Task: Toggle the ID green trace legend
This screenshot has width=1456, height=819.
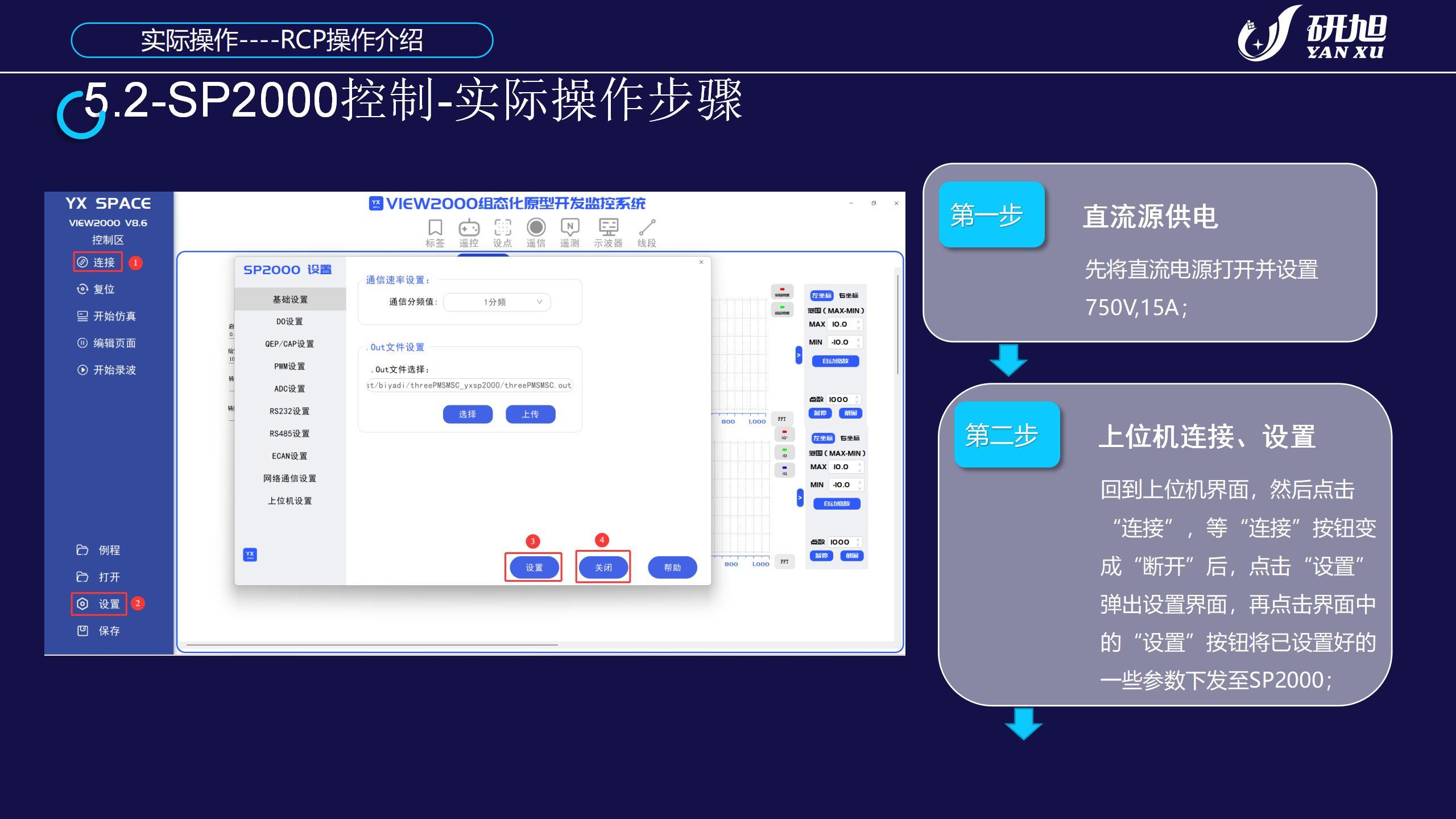Action: [784, 452]
